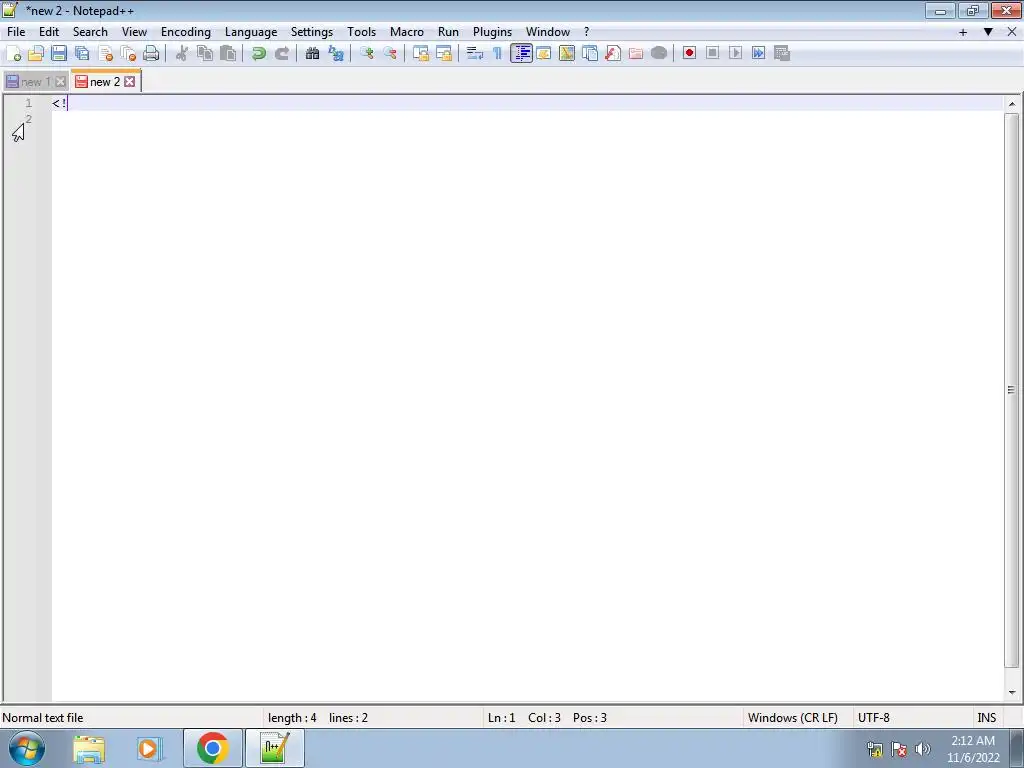Click the Save All toolbar icon
This screenshot has width=1024, height=768.
tap(82, 54)
